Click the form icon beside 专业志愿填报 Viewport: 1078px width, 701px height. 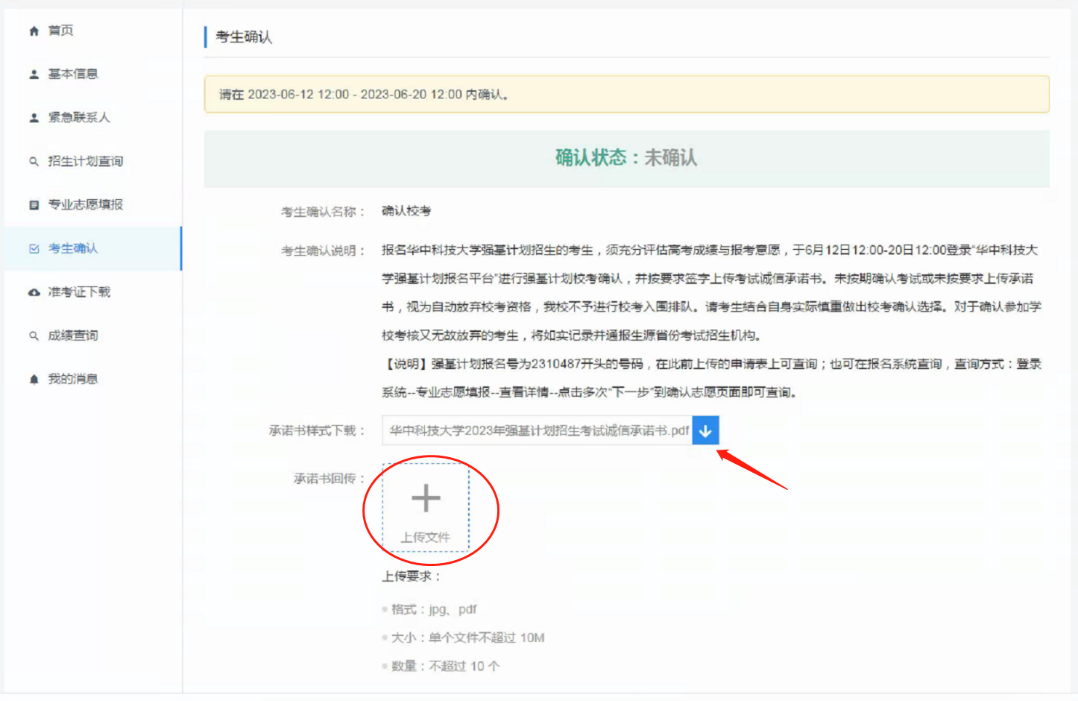tap(34, 205)
